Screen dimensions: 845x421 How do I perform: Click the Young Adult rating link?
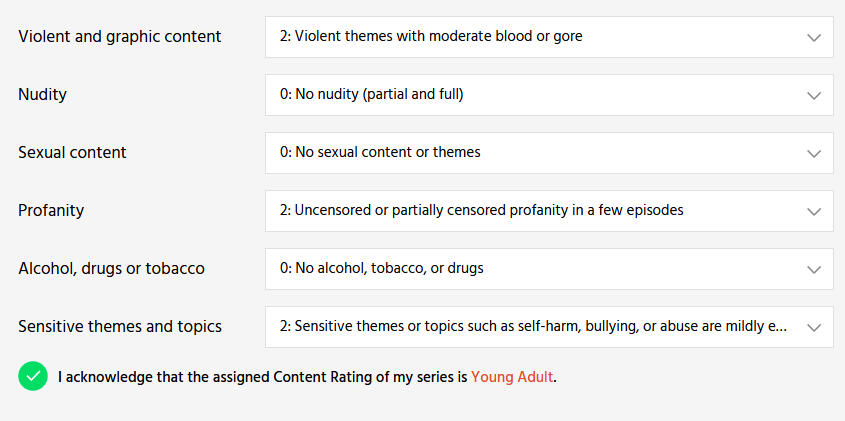point(512,378)
